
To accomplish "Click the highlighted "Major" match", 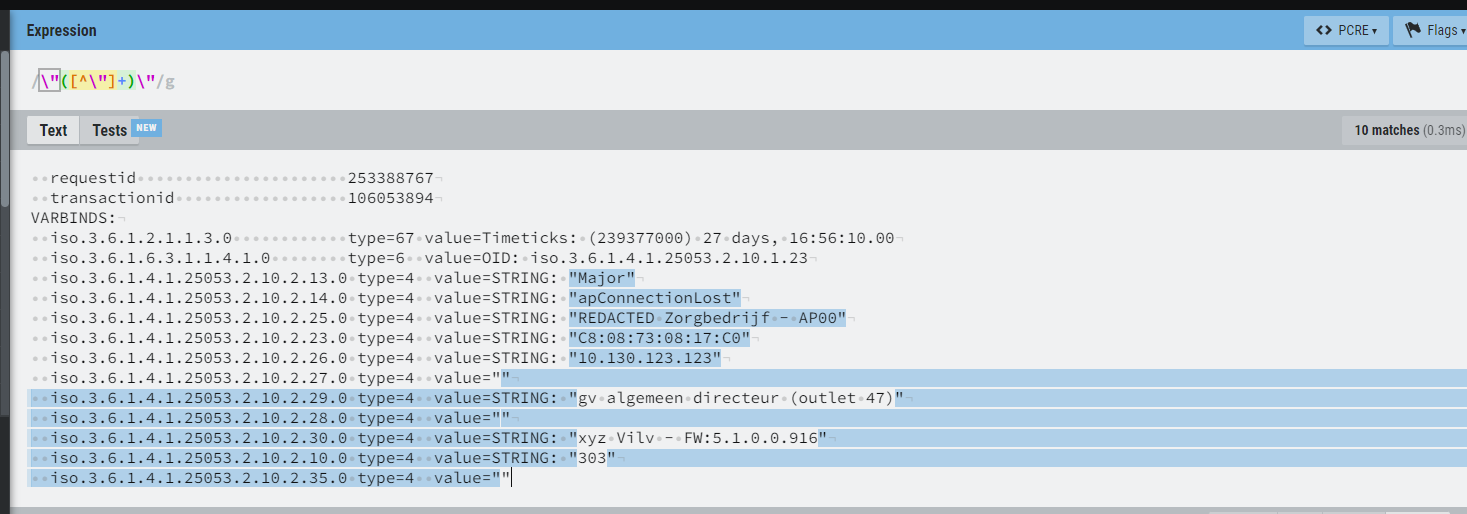I will pyautogui.click(x=602, y=278).
